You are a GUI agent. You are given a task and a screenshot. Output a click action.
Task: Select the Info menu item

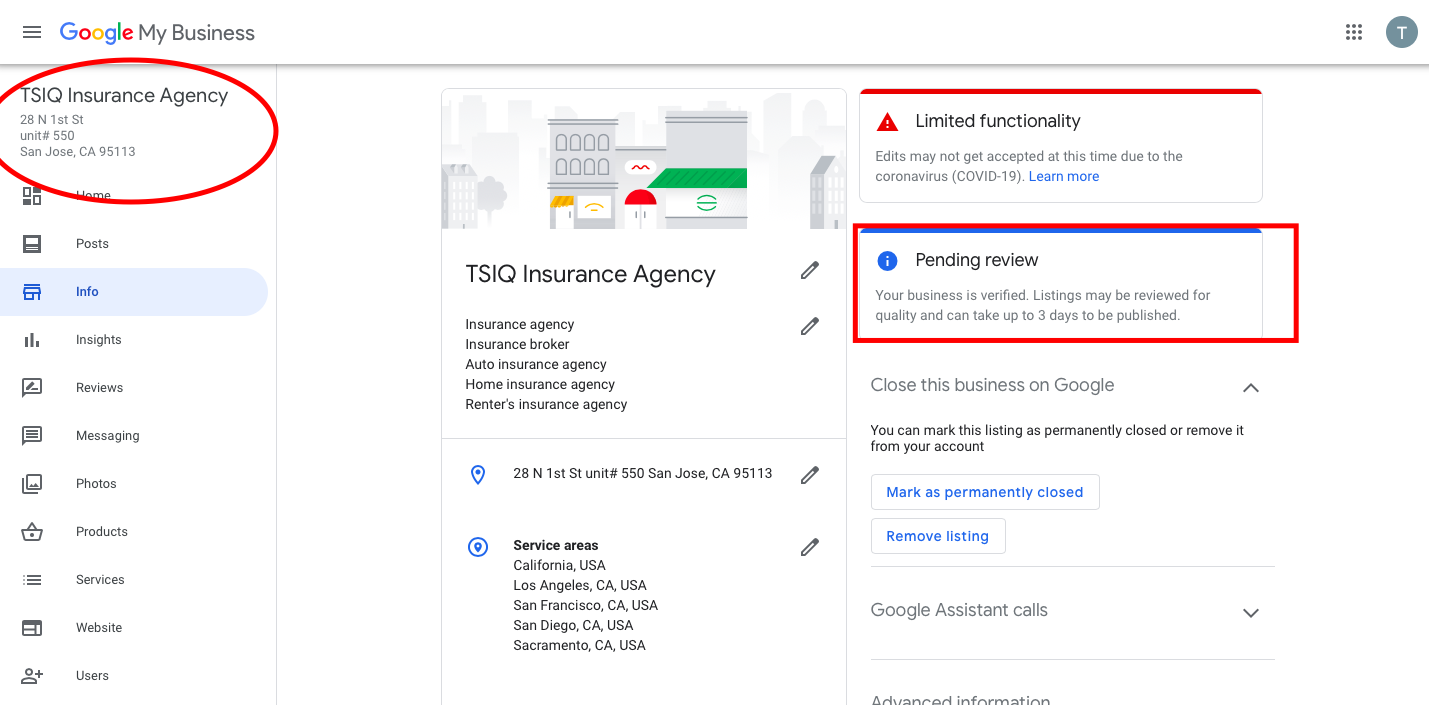point(134,292)
